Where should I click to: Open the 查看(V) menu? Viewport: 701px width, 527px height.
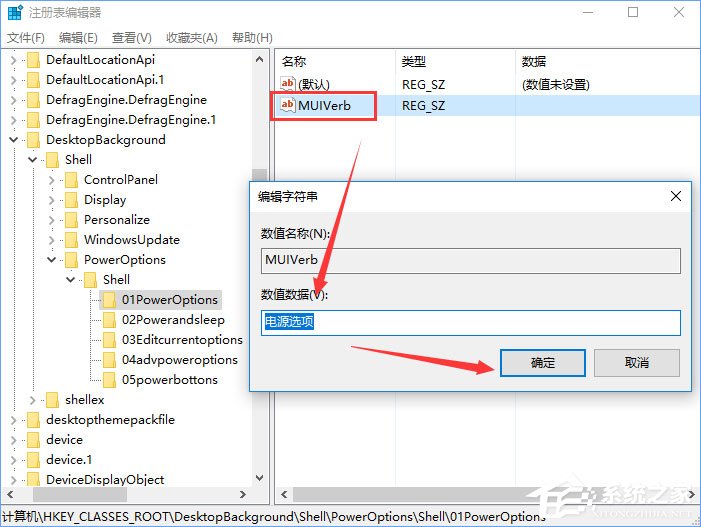coord(131,38)
